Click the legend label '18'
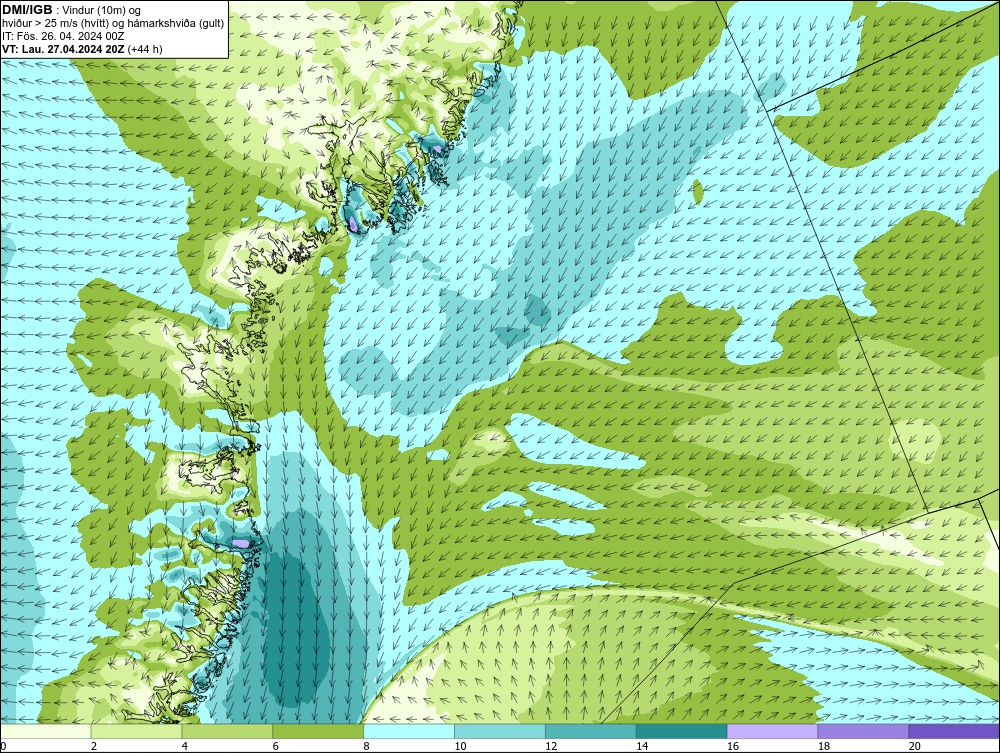The height and width of the screenshot is (753, 1000). coord(823,746)
